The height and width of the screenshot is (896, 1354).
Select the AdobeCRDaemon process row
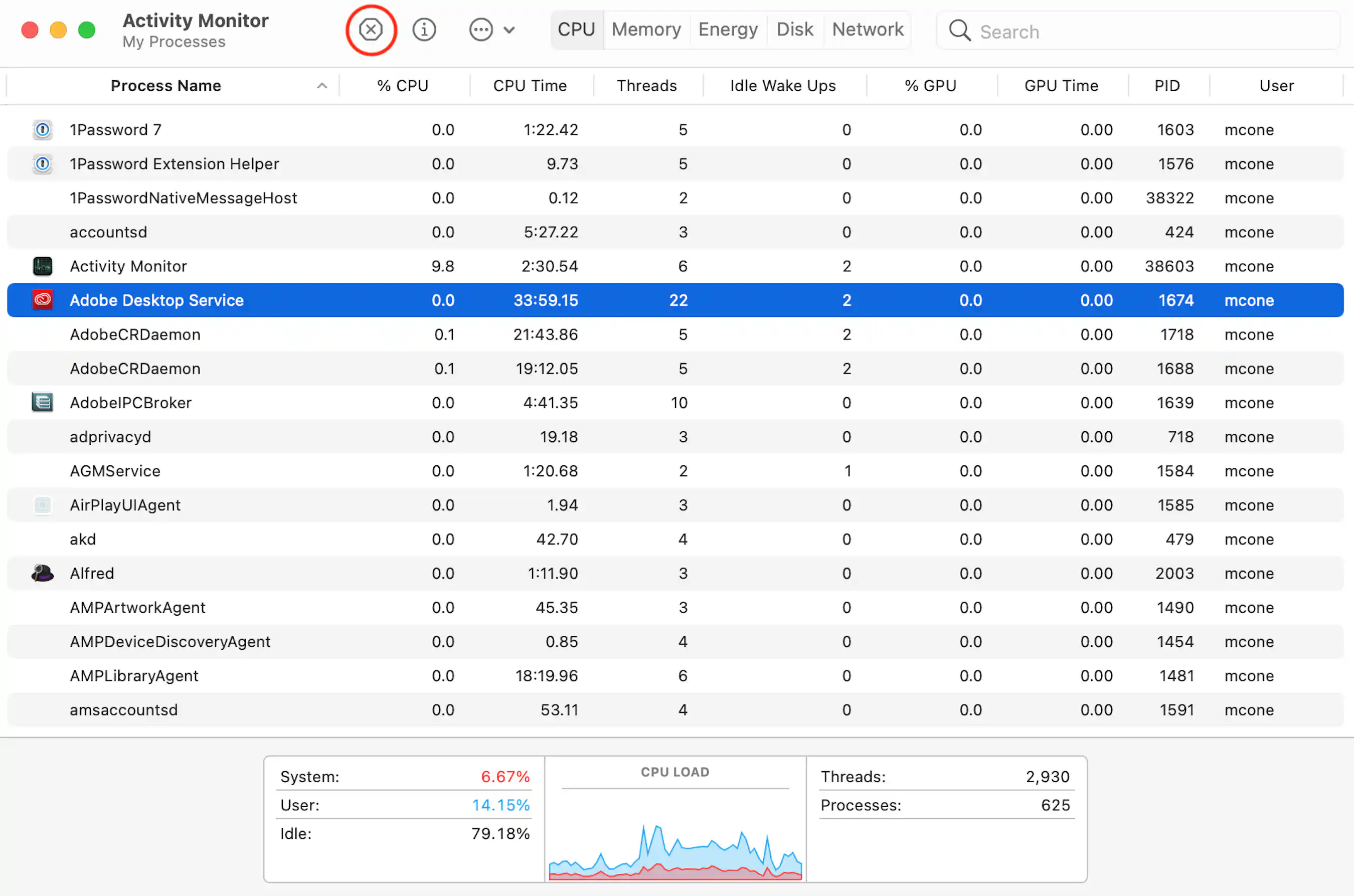[343, 334]
